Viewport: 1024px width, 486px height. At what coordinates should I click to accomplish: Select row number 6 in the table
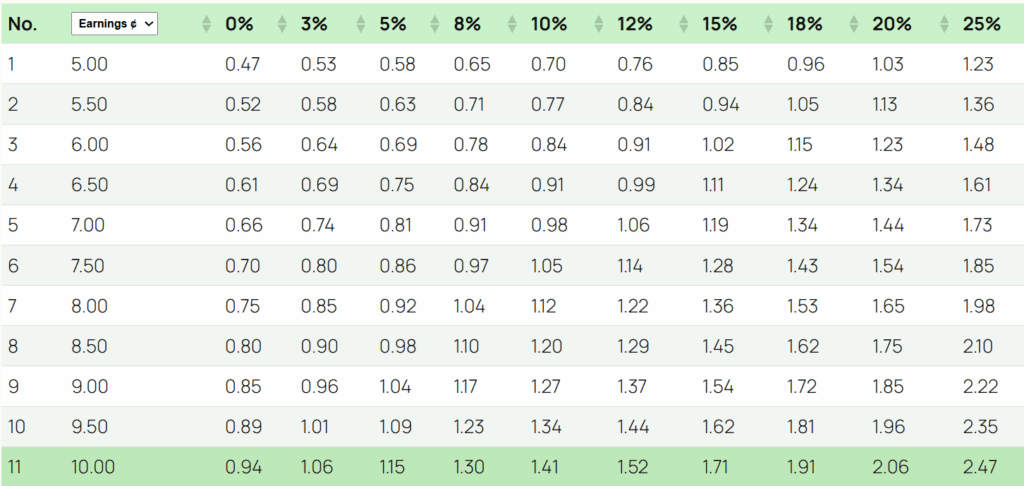point(14,266)
